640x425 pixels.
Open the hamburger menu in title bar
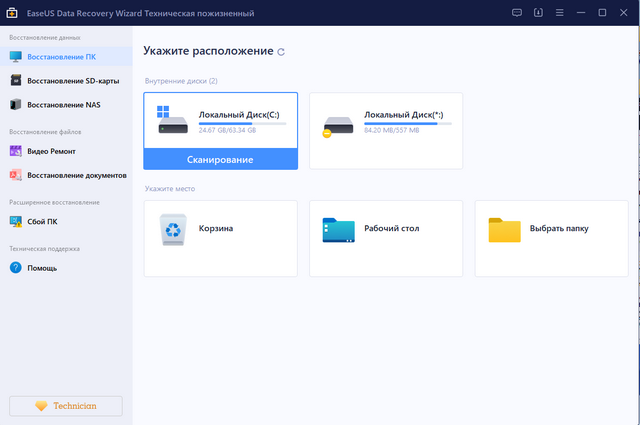click(560, 12)
